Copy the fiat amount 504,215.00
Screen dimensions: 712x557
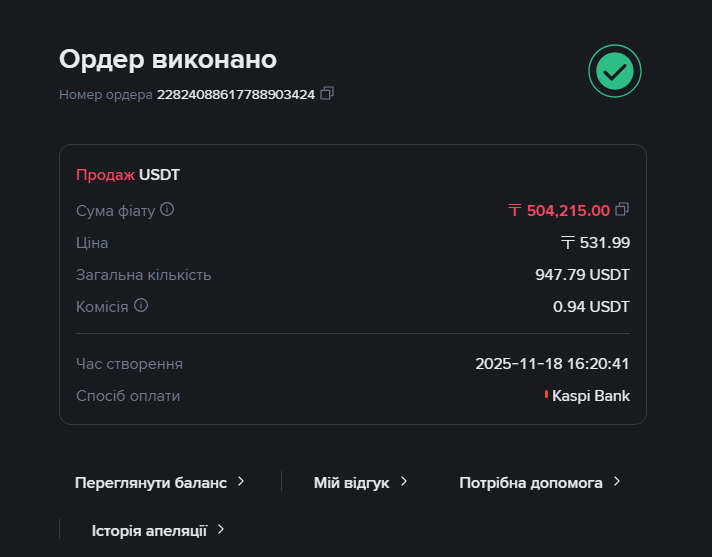[x=622, y=210]
